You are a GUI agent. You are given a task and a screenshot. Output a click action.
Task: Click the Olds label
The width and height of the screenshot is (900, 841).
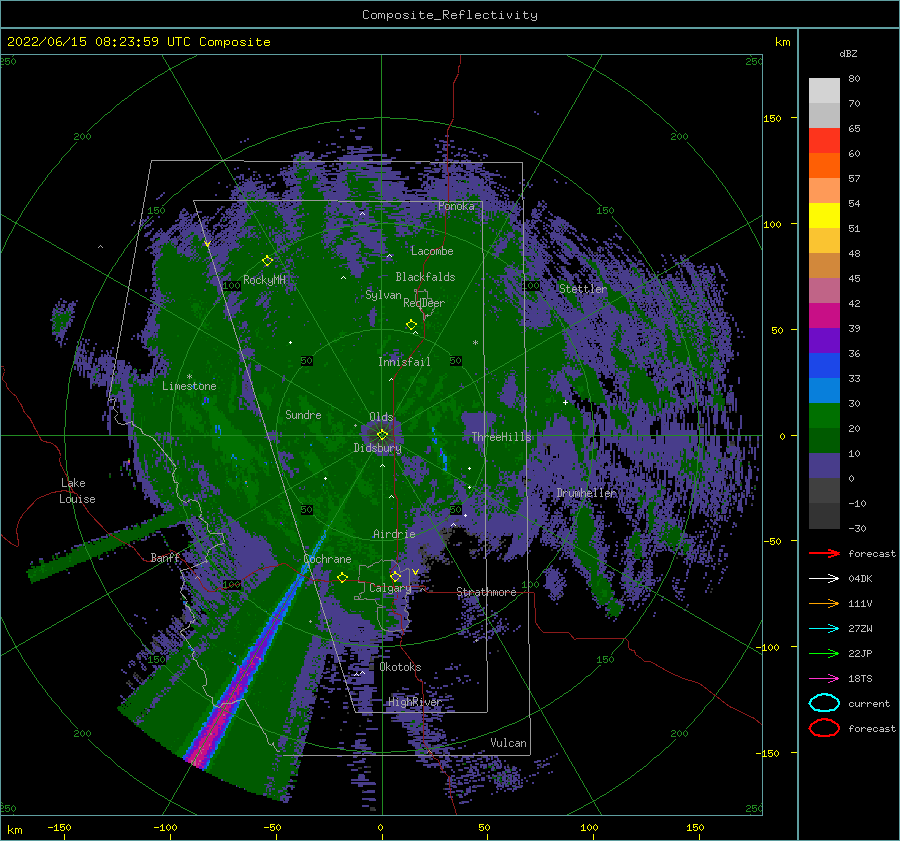(x=381, y=417)
